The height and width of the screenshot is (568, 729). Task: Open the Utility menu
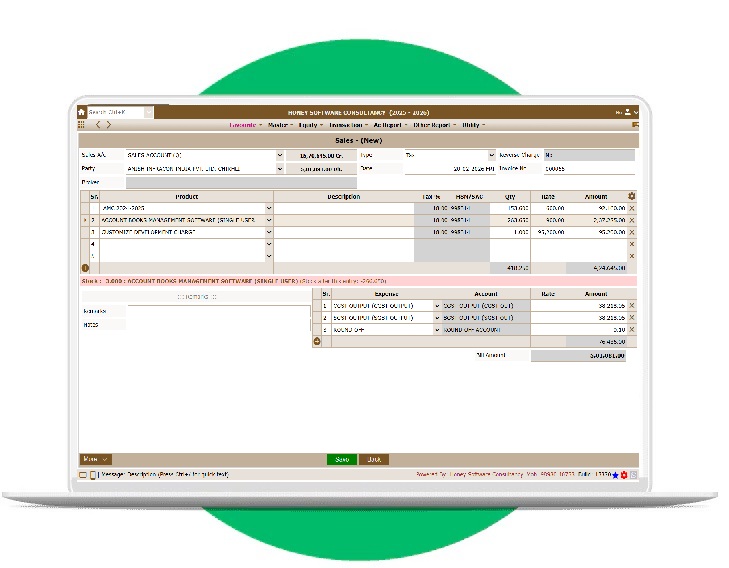[472, 125]
